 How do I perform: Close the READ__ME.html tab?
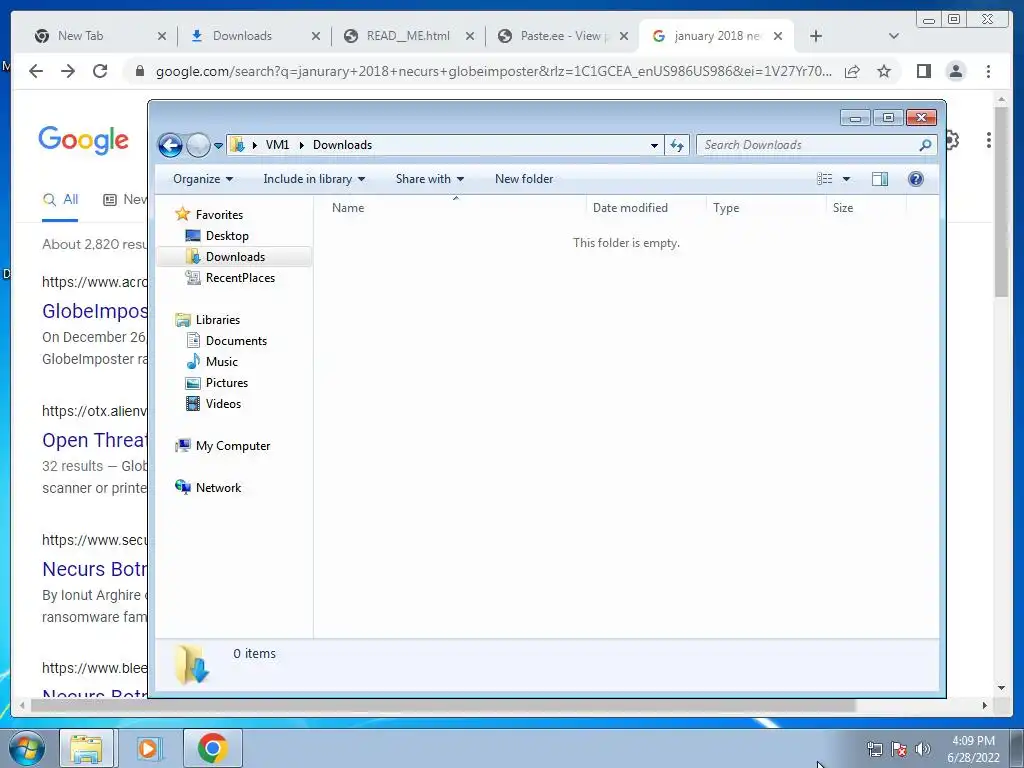[470, 37]
